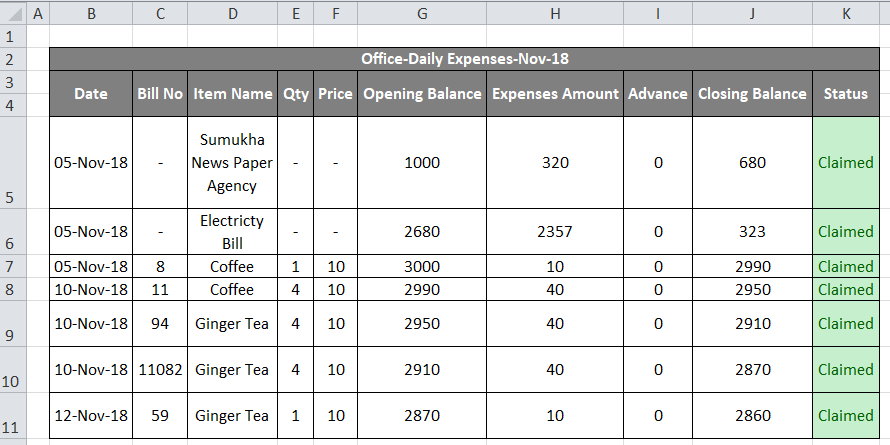Select opening balance 3000 cell
The height and width of the screenshot is (445, 890).
[x=422, y=266]
